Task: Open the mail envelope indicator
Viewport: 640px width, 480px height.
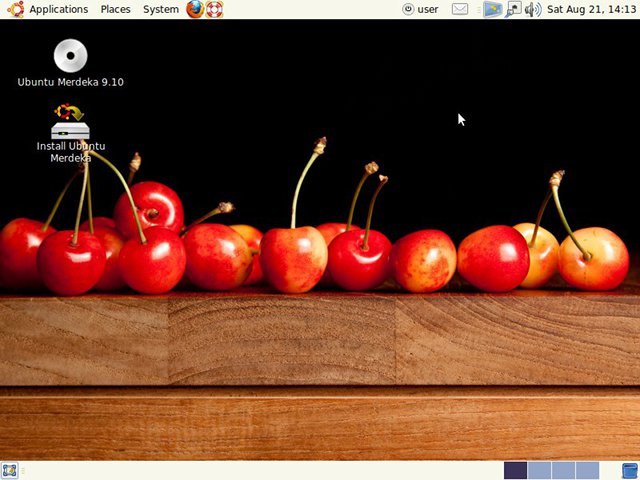Action: 460,9
